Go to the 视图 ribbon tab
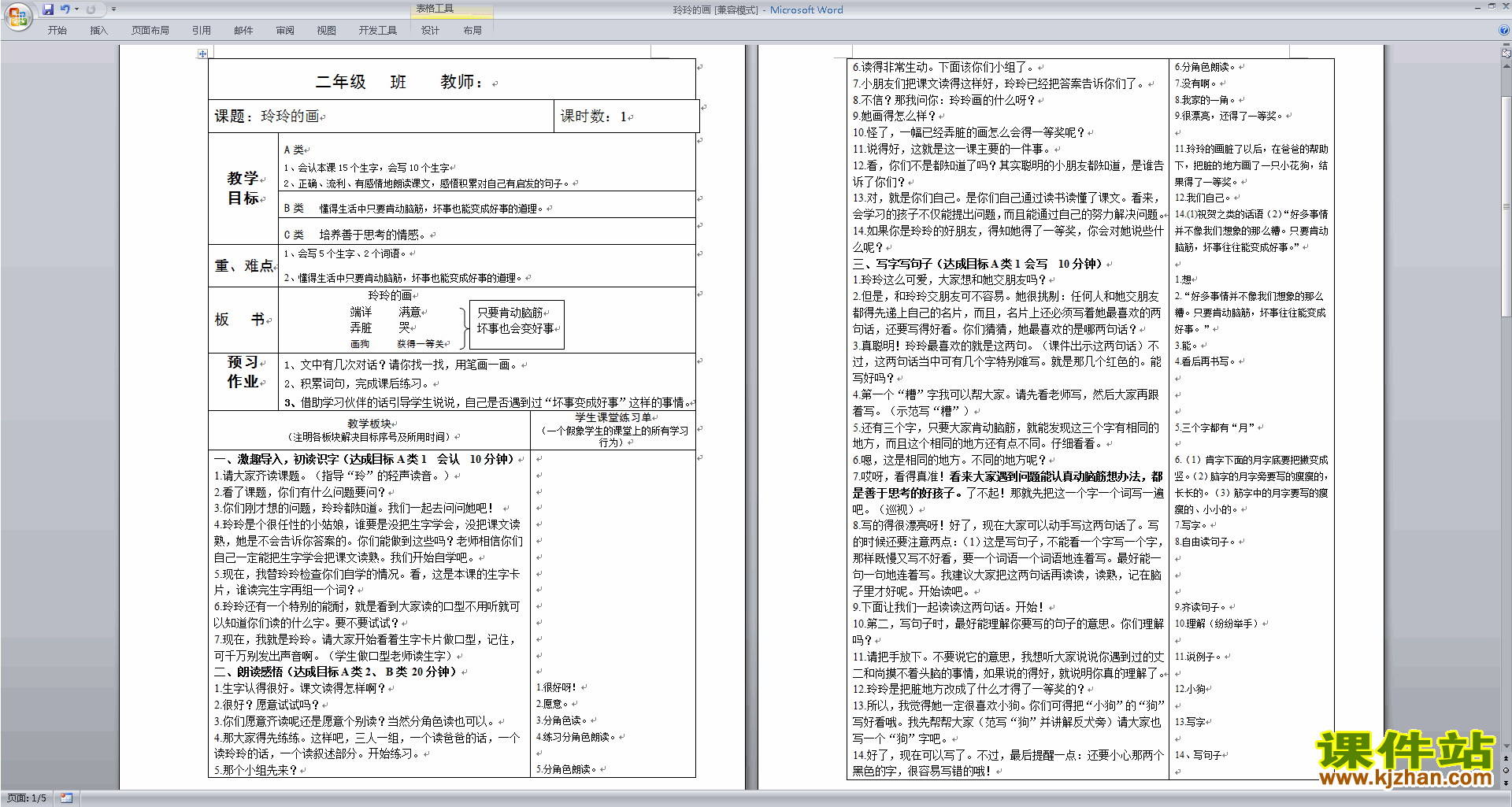Screen dimensions: 1512x807 (327, 31)
